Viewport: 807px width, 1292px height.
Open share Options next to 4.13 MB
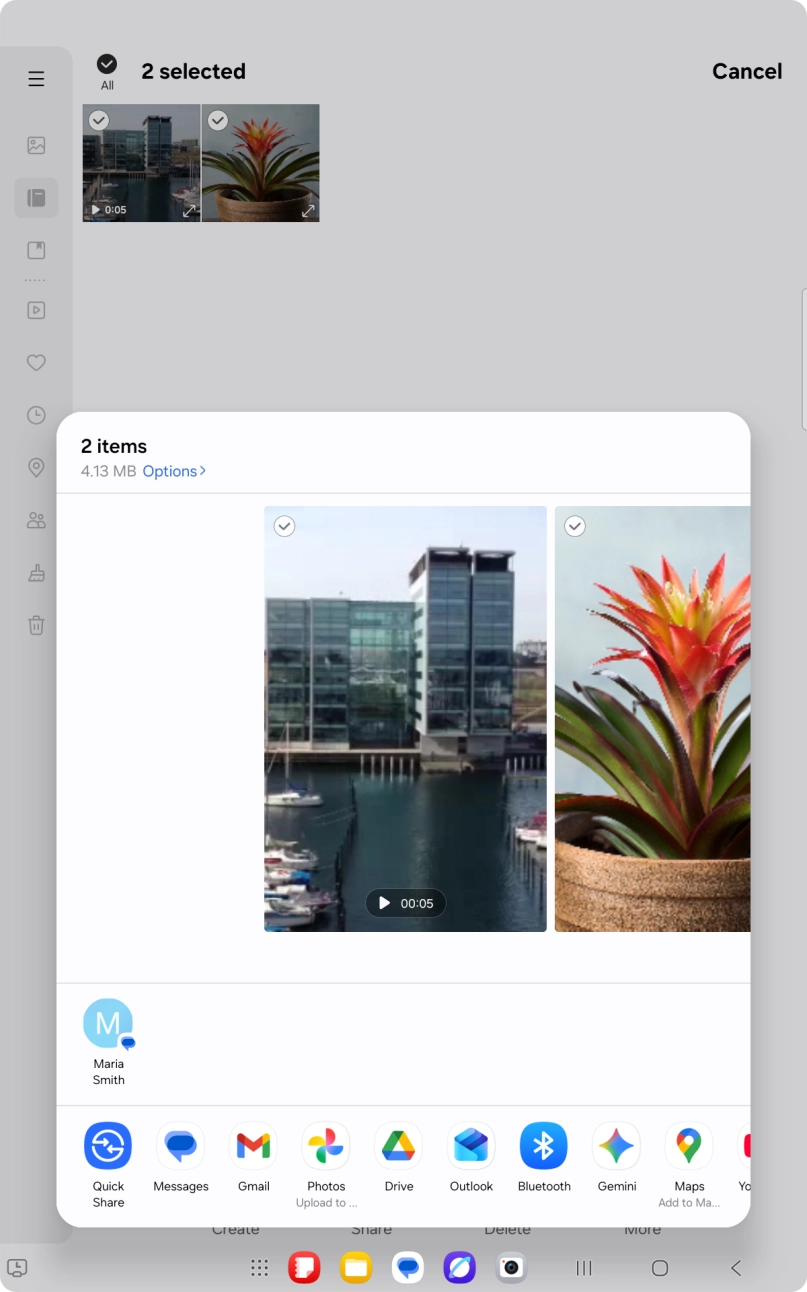(174, 471)
